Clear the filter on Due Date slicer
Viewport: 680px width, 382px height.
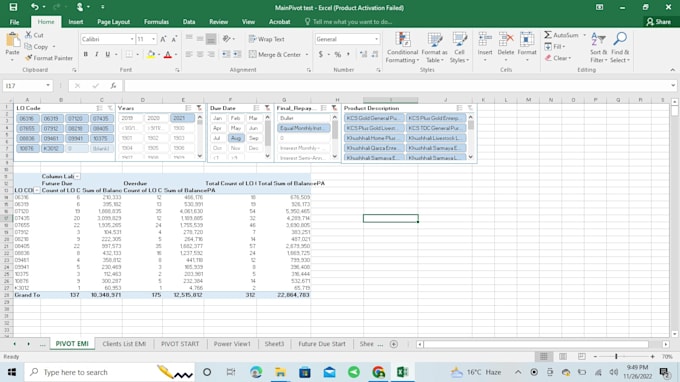267,108
